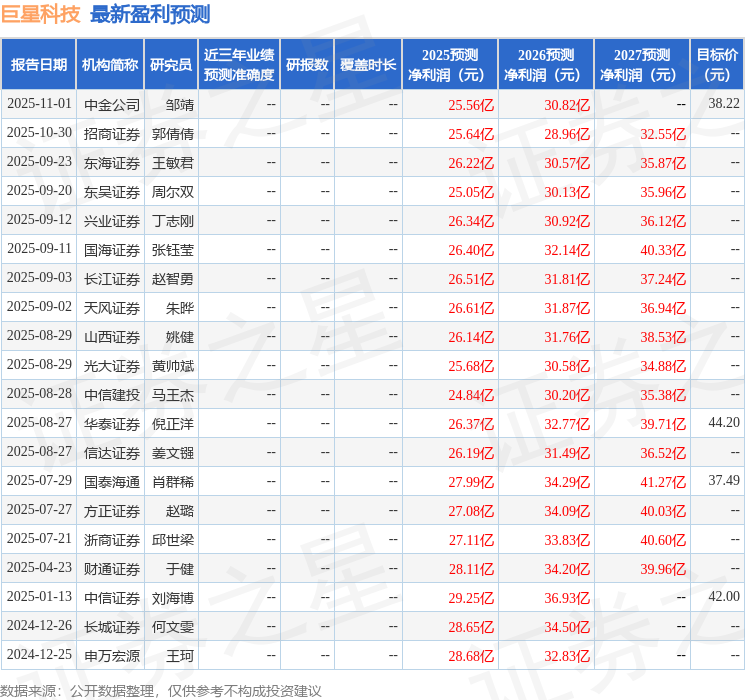Click the 44.20 target price value
This screenshot has width=745, height=700.
pyautogui.click(x=723, y=423)
